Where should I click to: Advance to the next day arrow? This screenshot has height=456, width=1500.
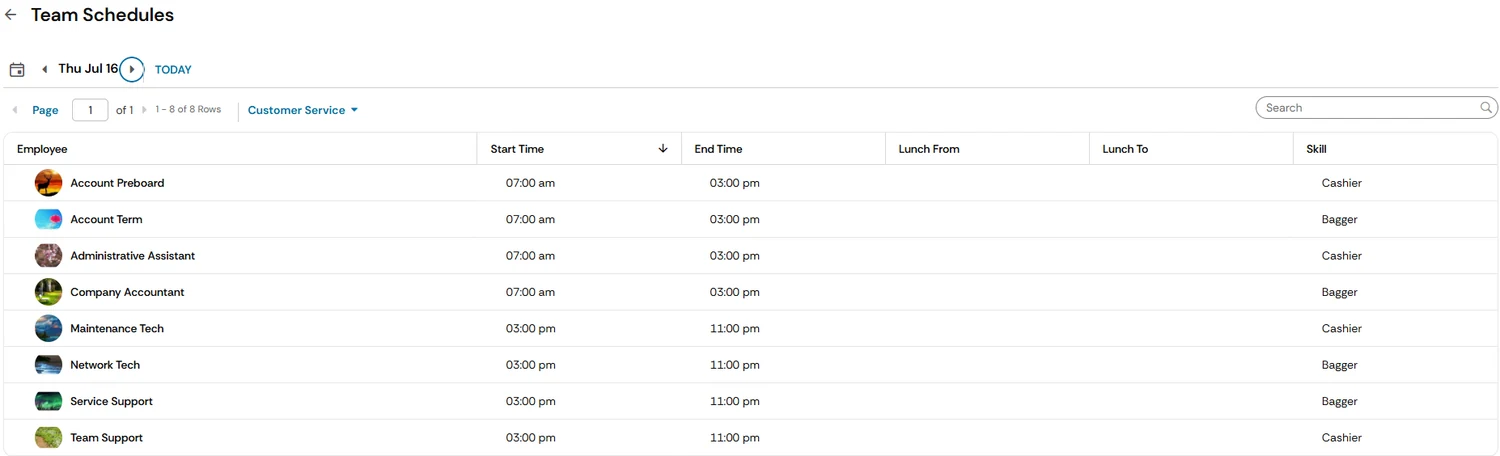pos(132,70)
